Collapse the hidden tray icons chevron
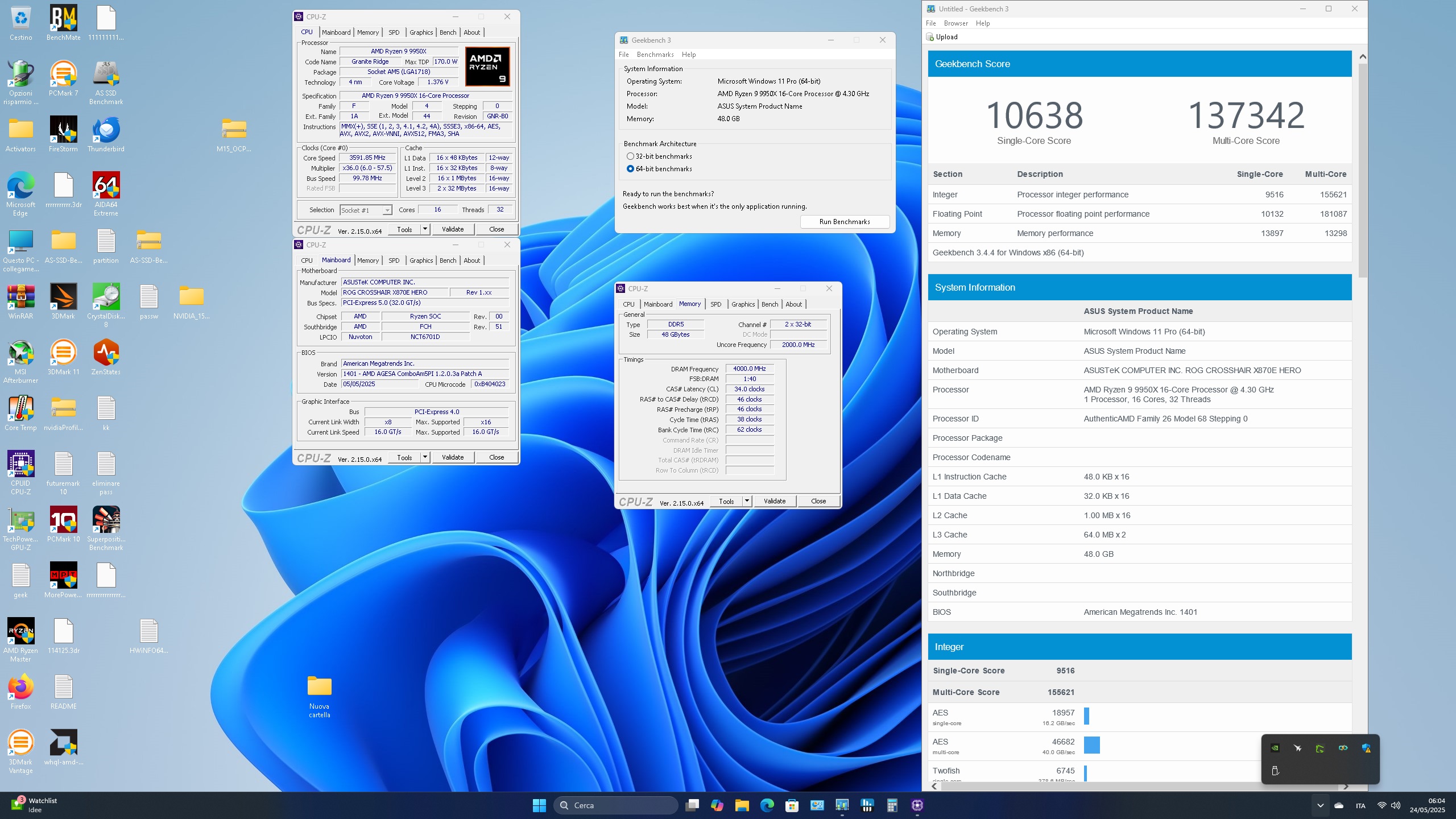The image size is (1456, 819). 1320,805
